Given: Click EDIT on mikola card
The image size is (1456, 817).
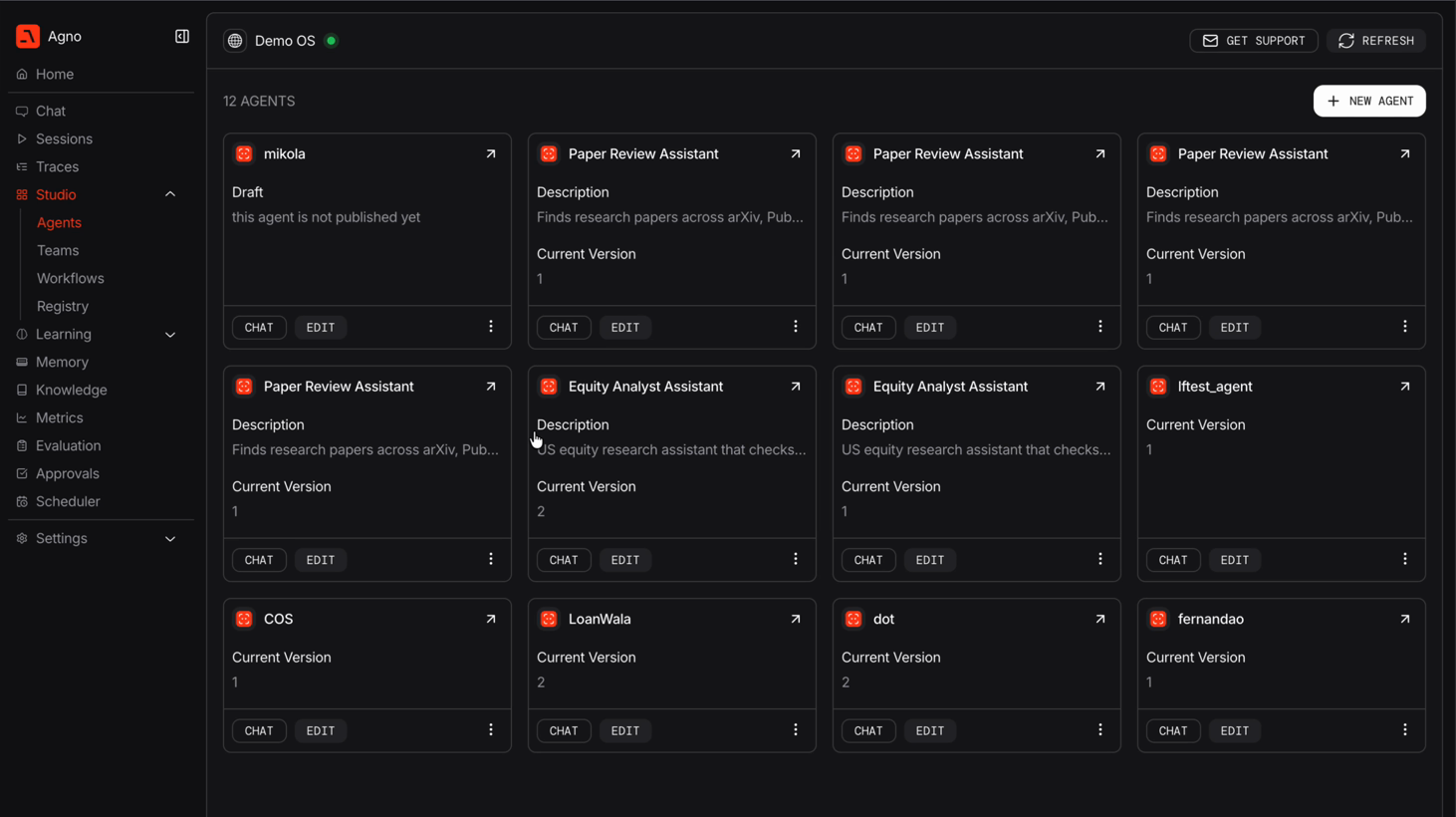Looking at the screenshot, I should click(x=321, y=327).
